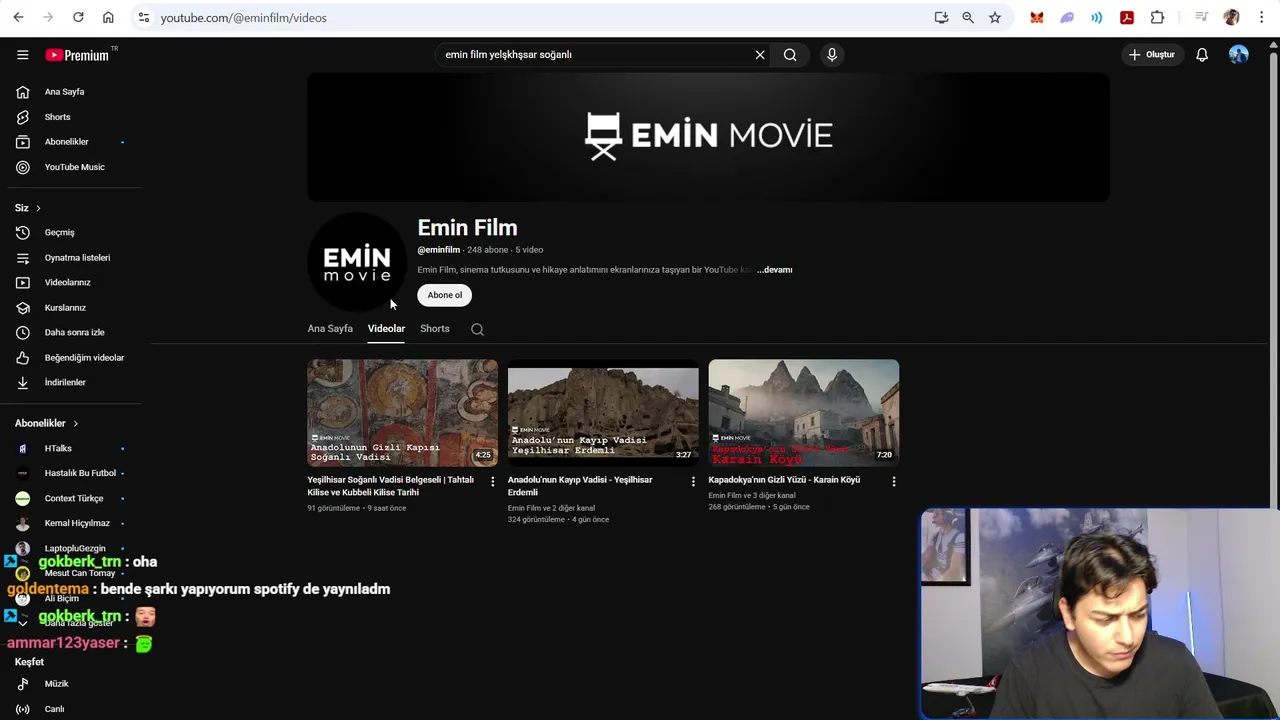Play Anadolu'nun Kayıp Vadisi thumbnail
Image resolution: width=1280 pixels, height=720 pixels.
[603, 413]
